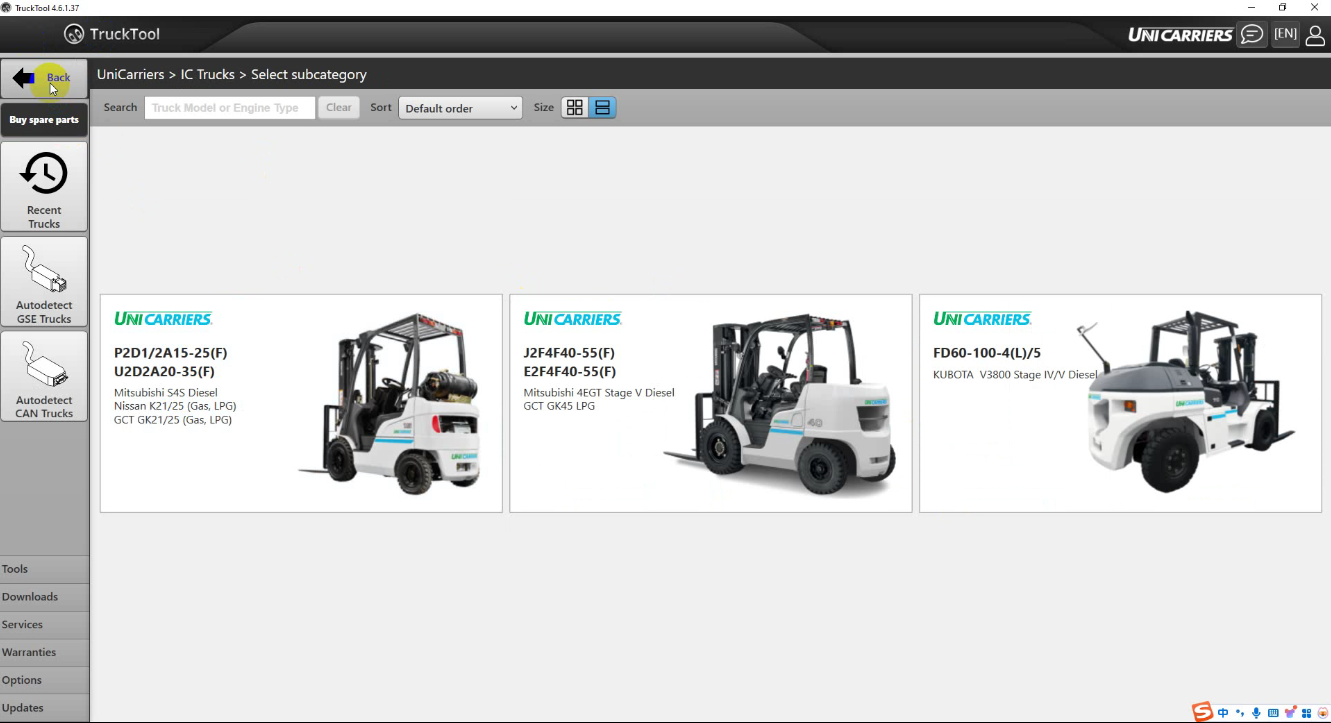Screen dimensions: 1331x723
Task: Open the Tools menu in the sidebar
Action: point(44,569)
